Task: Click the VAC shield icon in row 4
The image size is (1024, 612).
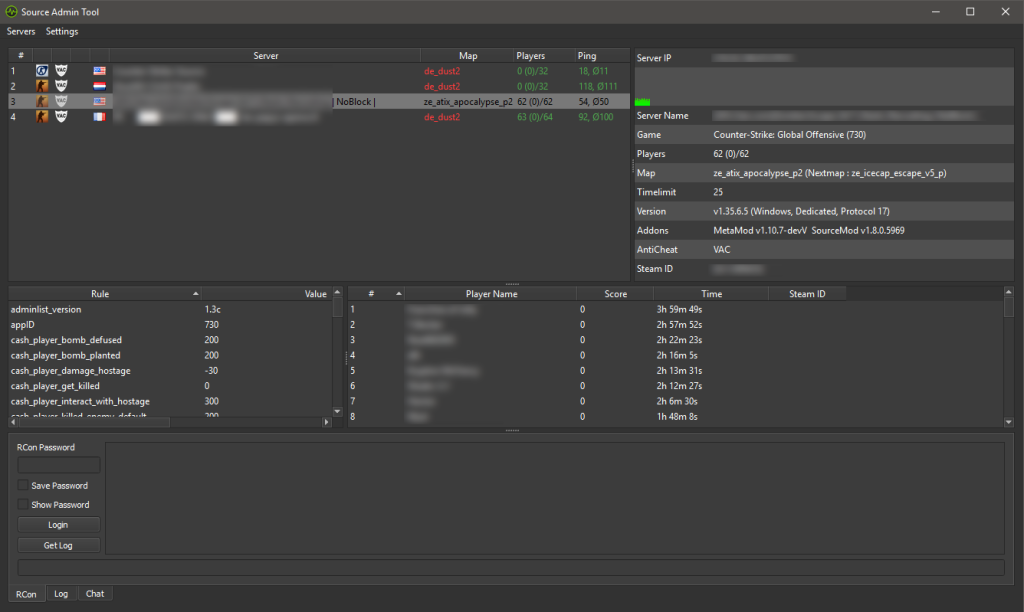Action: click(61, 116)
